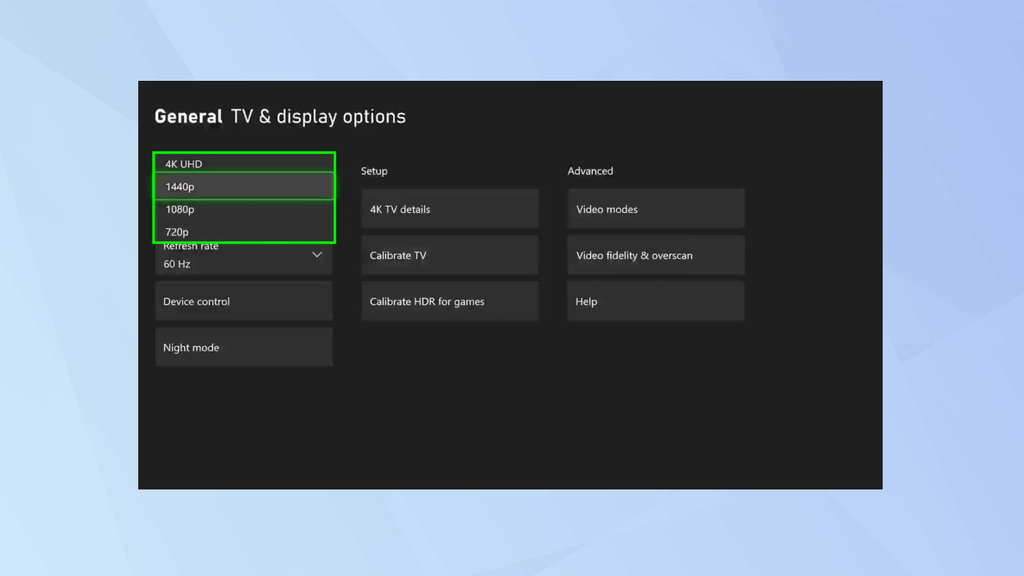
Task: Open the Night mode settings
Action: (244, 347)
